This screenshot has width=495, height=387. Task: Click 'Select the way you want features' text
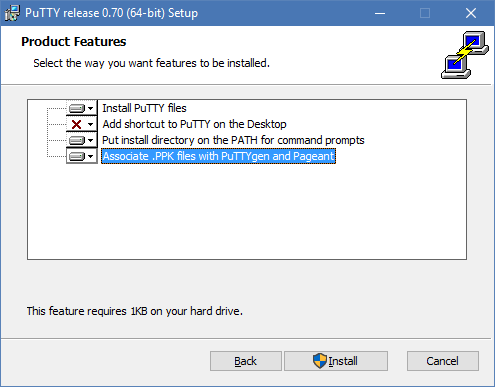[x=151, y=63]
